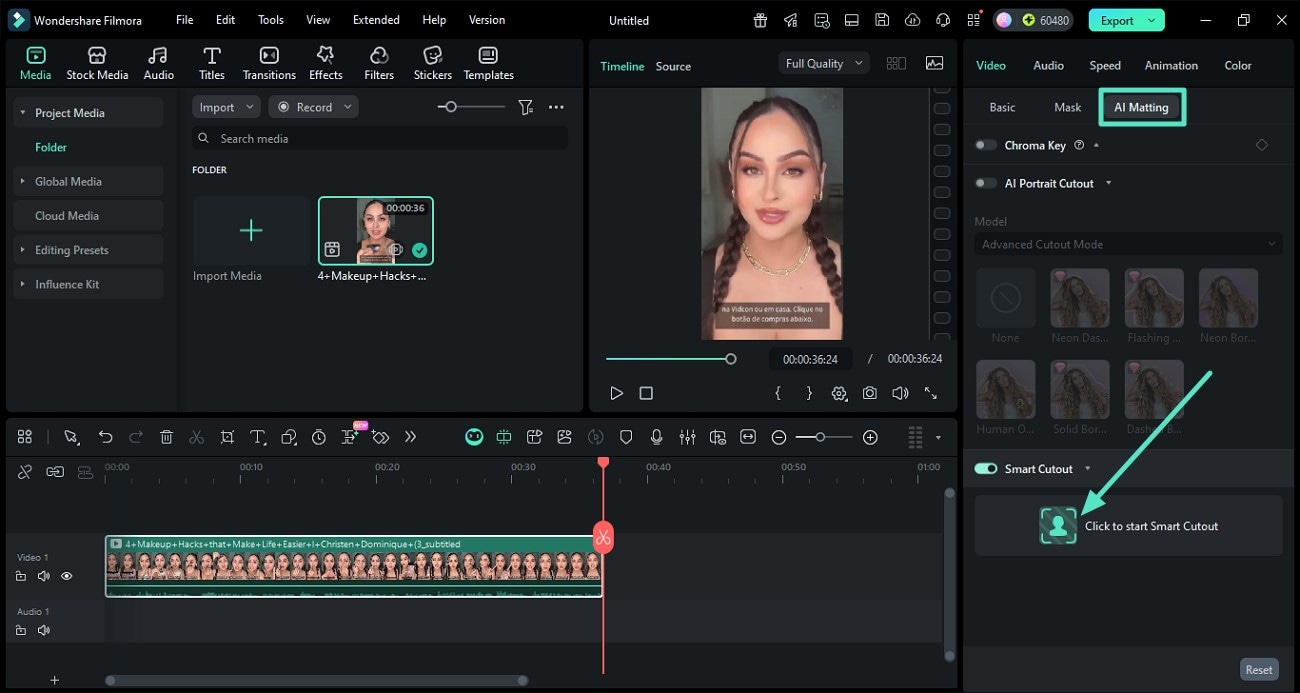
Task: Open the Stock Media panel
Action: click(x=97, y=60)
